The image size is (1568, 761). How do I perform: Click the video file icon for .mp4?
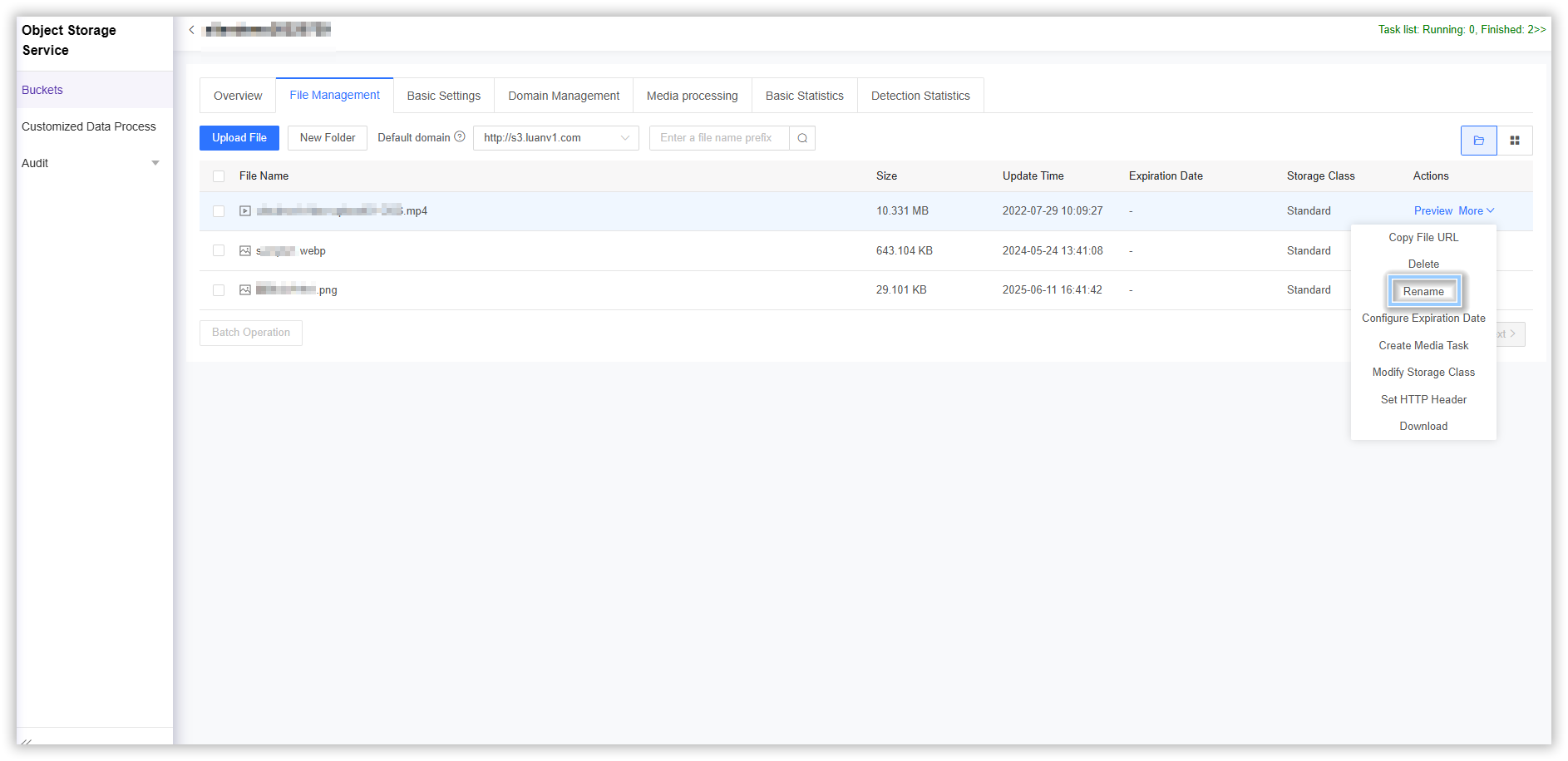[245, 211]
